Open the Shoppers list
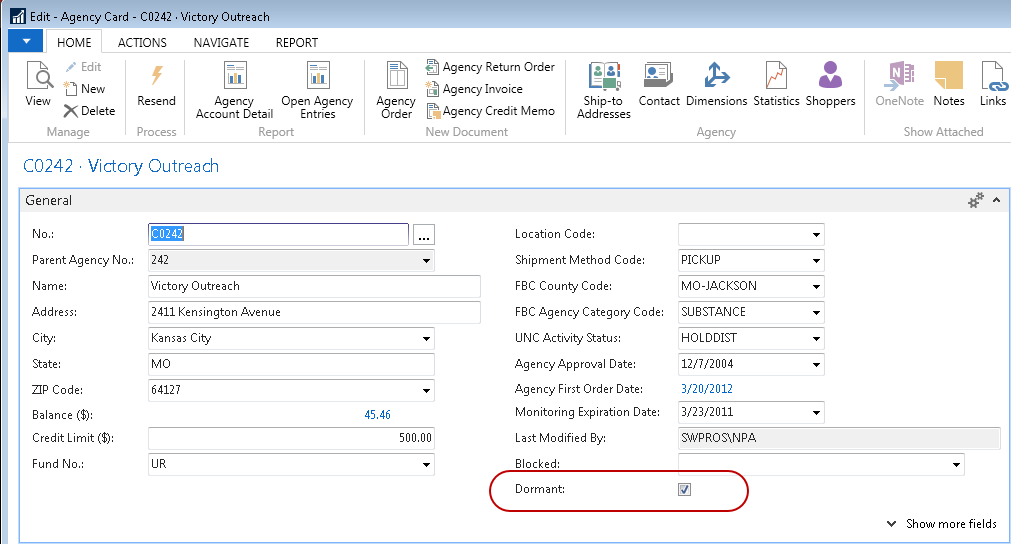Viewport: 1011px width, 544px height. (830, 86)
